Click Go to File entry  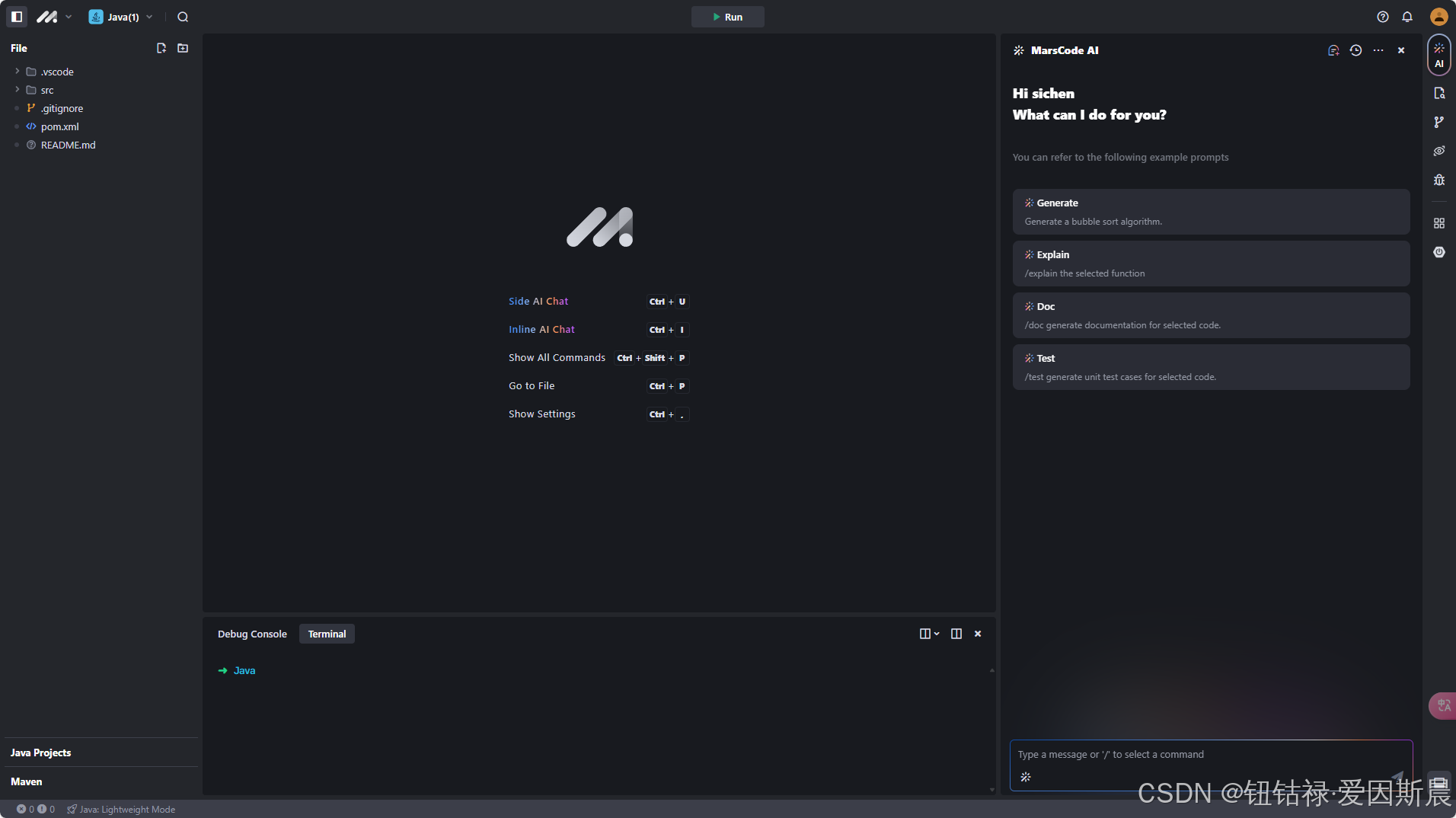[532, 385]
